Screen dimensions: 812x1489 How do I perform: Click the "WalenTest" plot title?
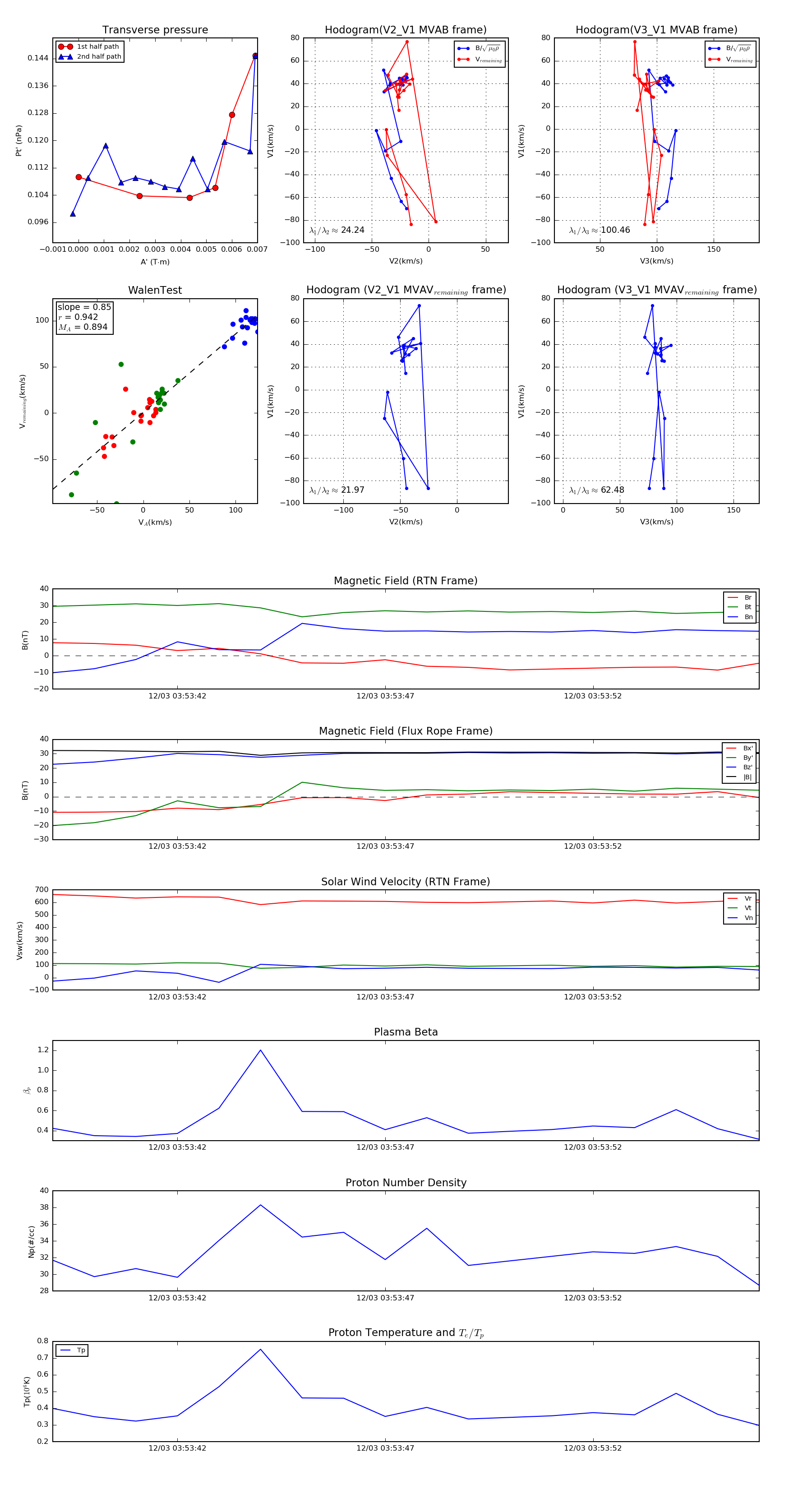(155, 290)
